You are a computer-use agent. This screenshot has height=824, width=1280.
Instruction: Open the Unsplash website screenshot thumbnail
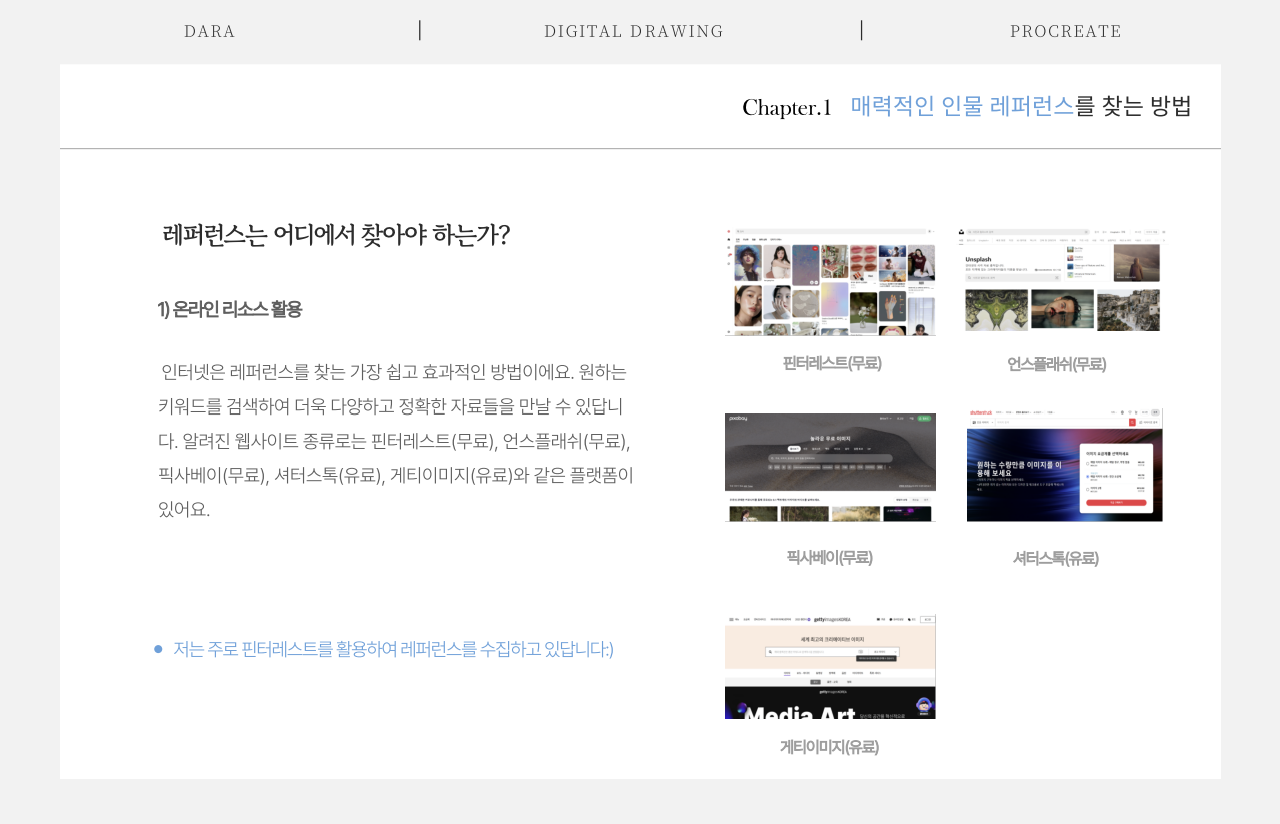[x=1062, y=280]
